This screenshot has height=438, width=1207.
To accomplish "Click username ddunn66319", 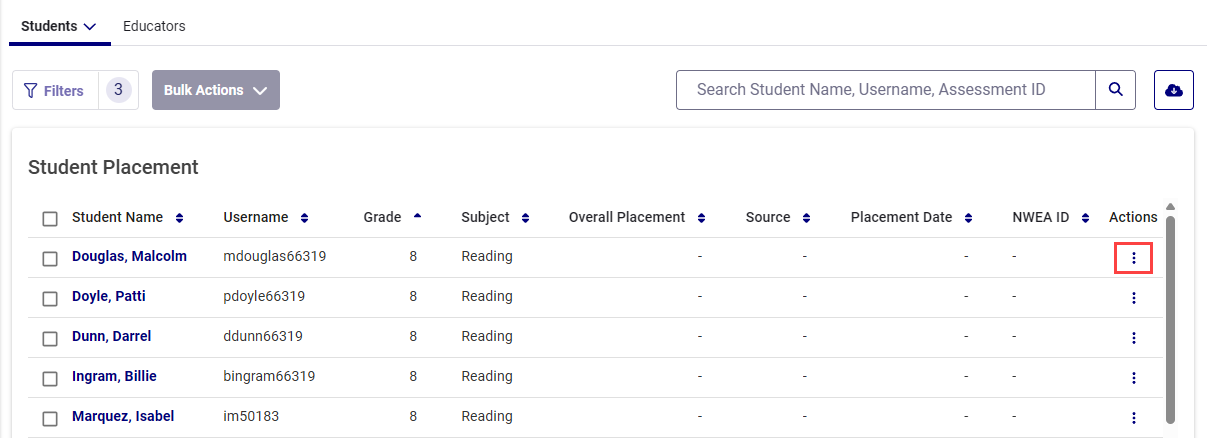I will point(263,336).
